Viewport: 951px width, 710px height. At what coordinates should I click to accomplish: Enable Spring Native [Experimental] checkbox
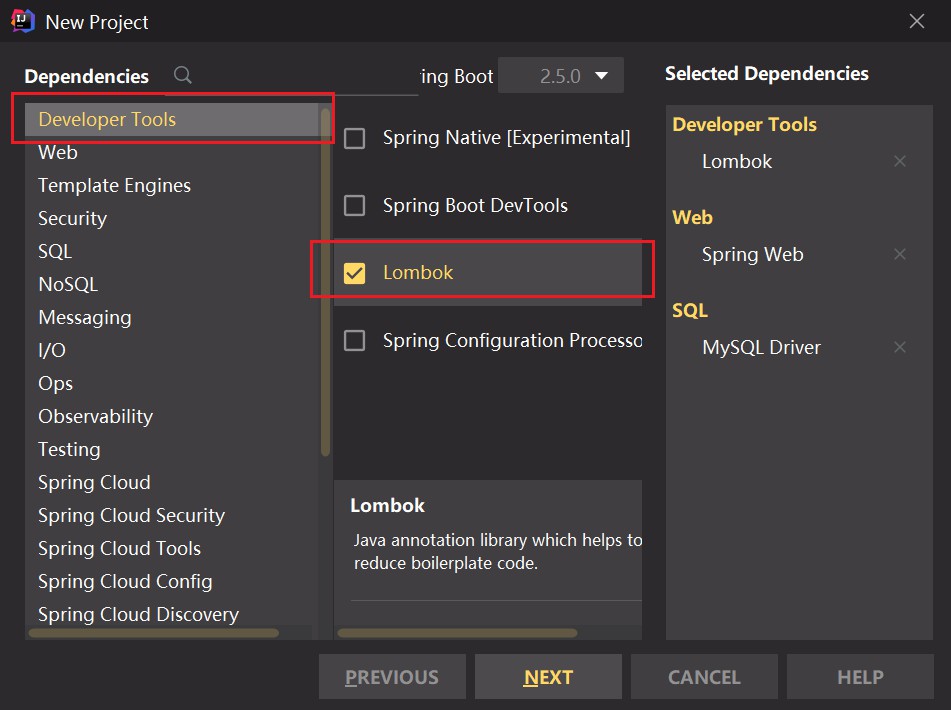(x=354, y=138)
